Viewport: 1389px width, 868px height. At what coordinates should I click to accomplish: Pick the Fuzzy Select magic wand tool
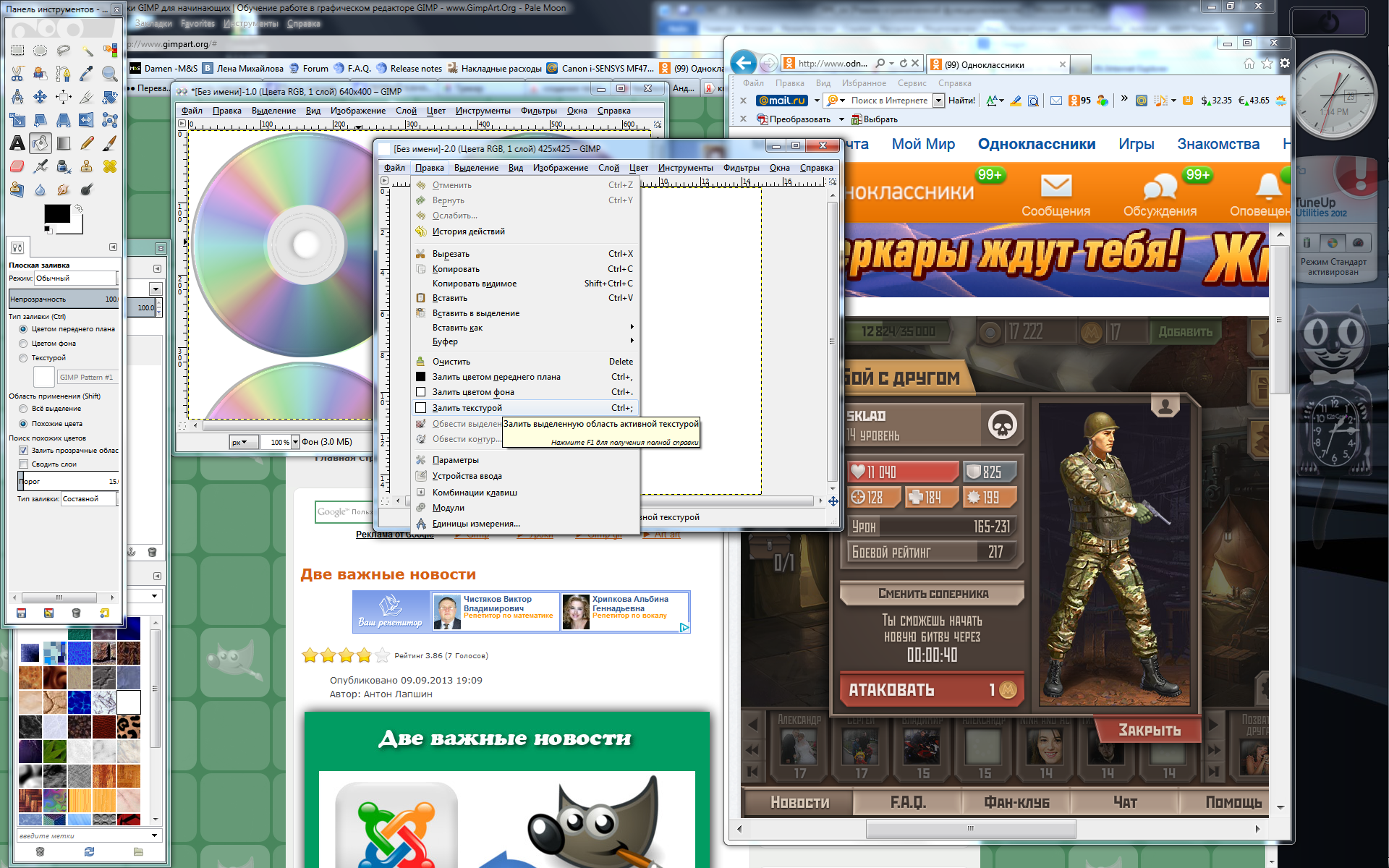point(87,51)
